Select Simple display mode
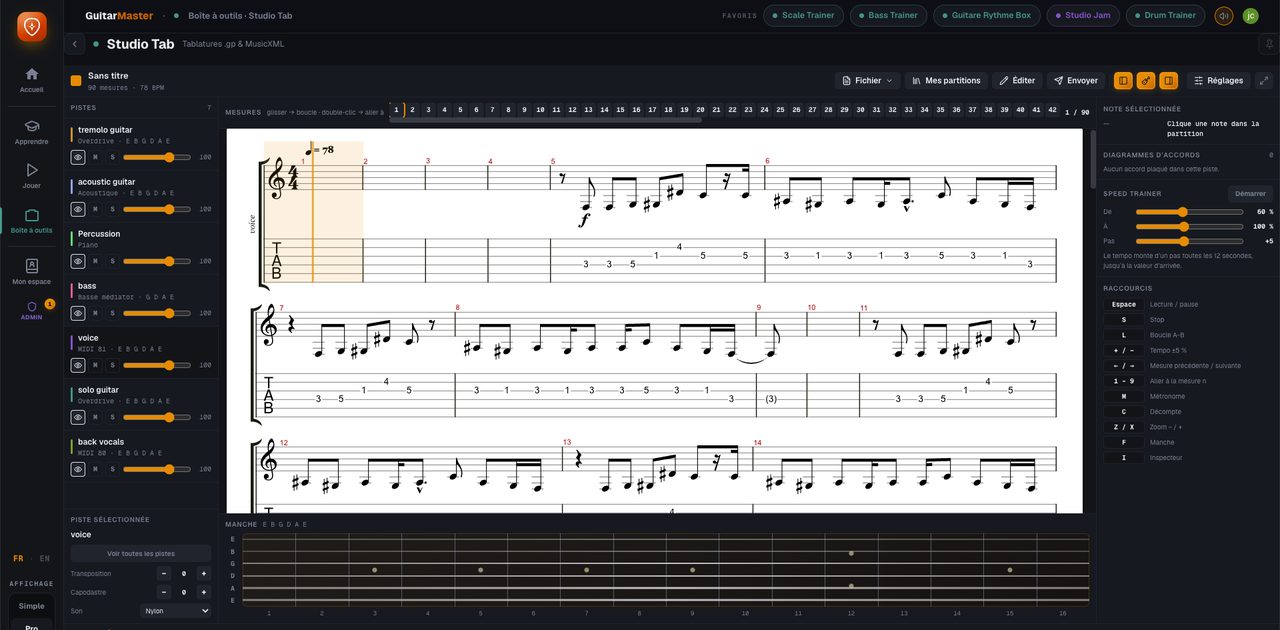The image size is (1280, 630). click(x=31, y=606)
